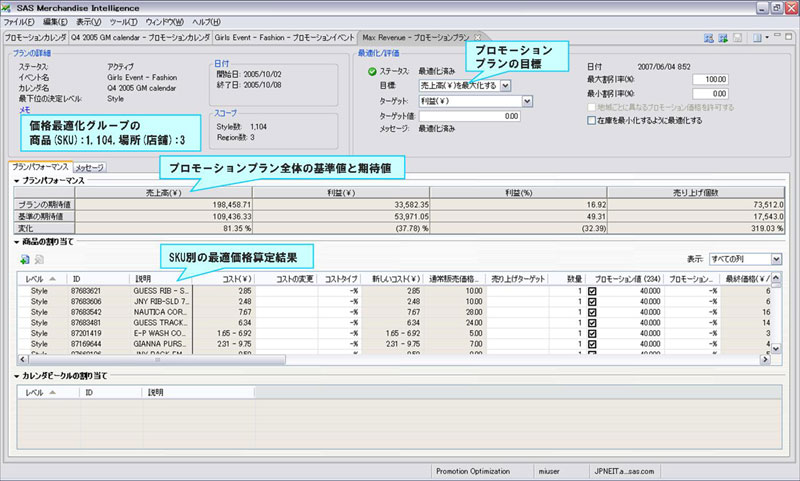
Task: Open the ファイル(F) menu
Action: pos(19,22)
